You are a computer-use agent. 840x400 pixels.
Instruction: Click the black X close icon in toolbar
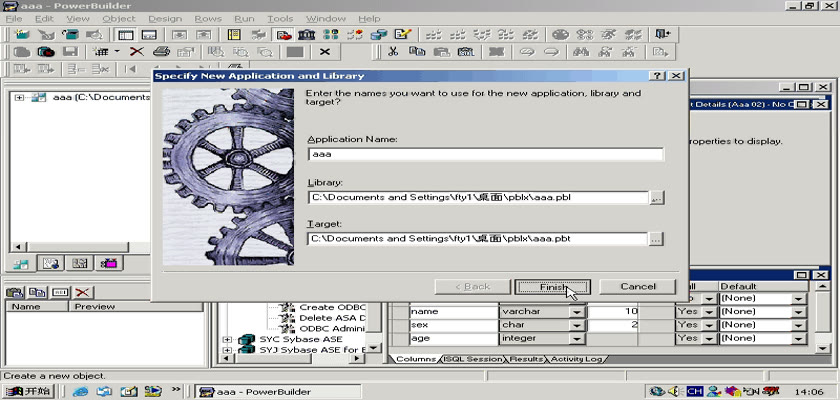(325, 52)
